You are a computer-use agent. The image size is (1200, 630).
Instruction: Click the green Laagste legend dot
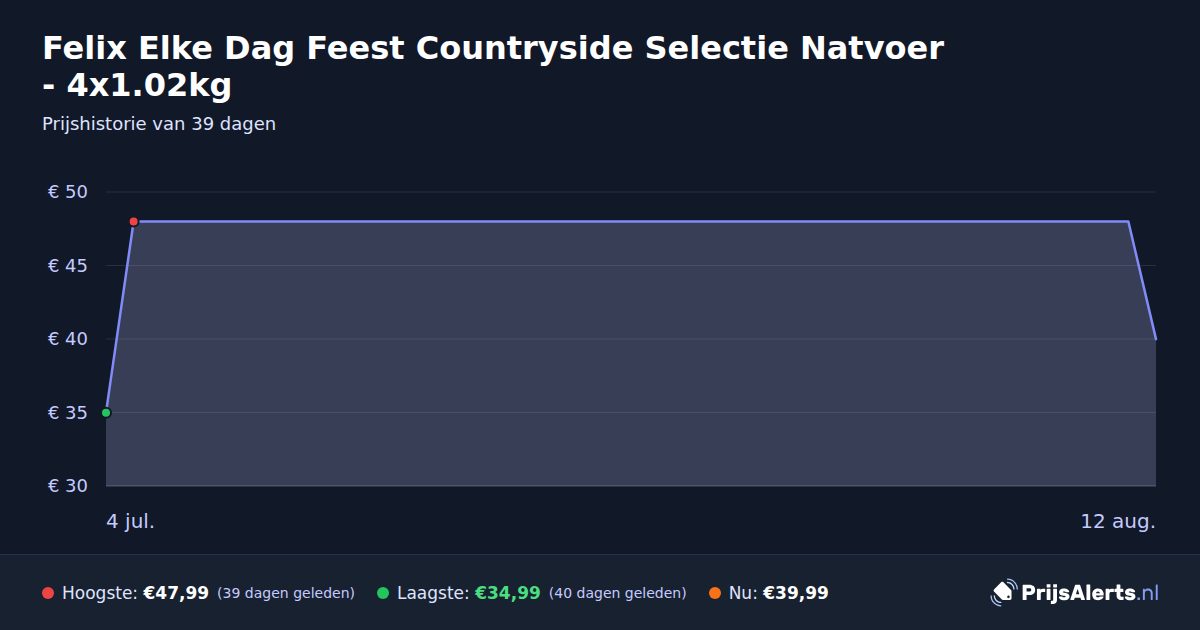[x=383, y=593]
